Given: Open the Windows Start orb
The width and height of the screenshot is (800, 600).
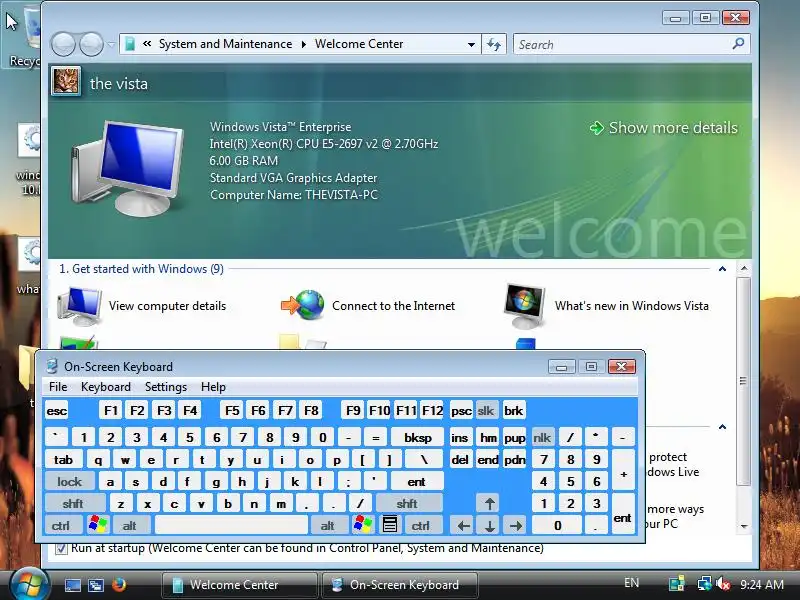Looking at the screenshot, I should point(30,585).
